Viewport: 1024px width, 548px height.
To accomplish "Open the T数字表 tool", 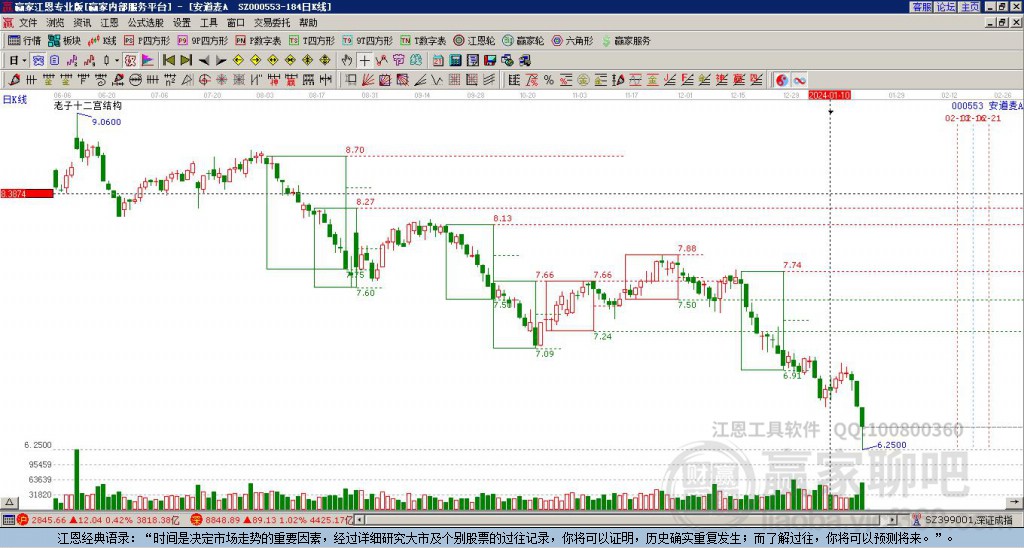I will point(423,40).
